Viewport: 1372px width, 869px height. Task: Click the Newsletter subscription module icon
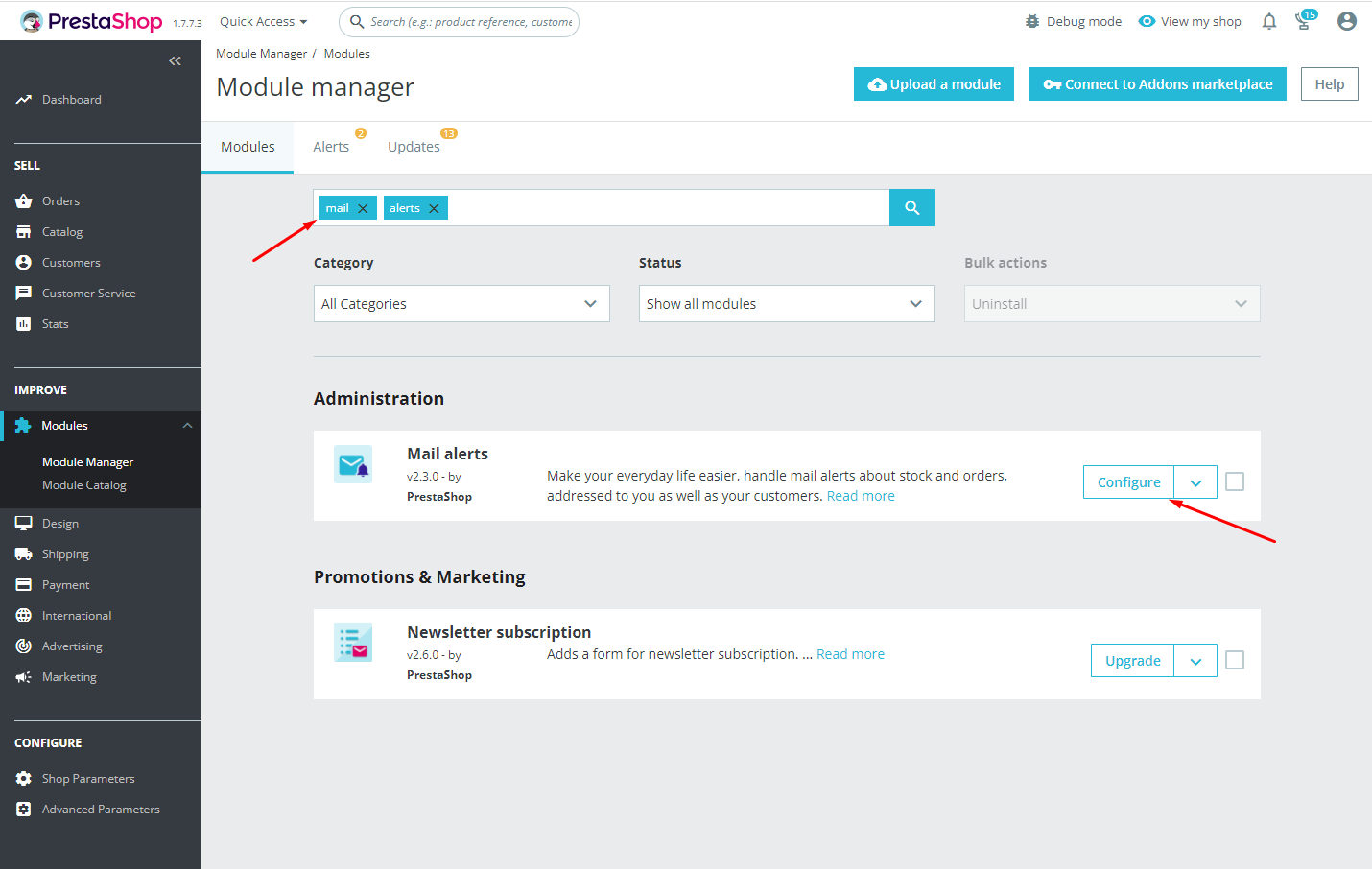(x=353, y=643)
